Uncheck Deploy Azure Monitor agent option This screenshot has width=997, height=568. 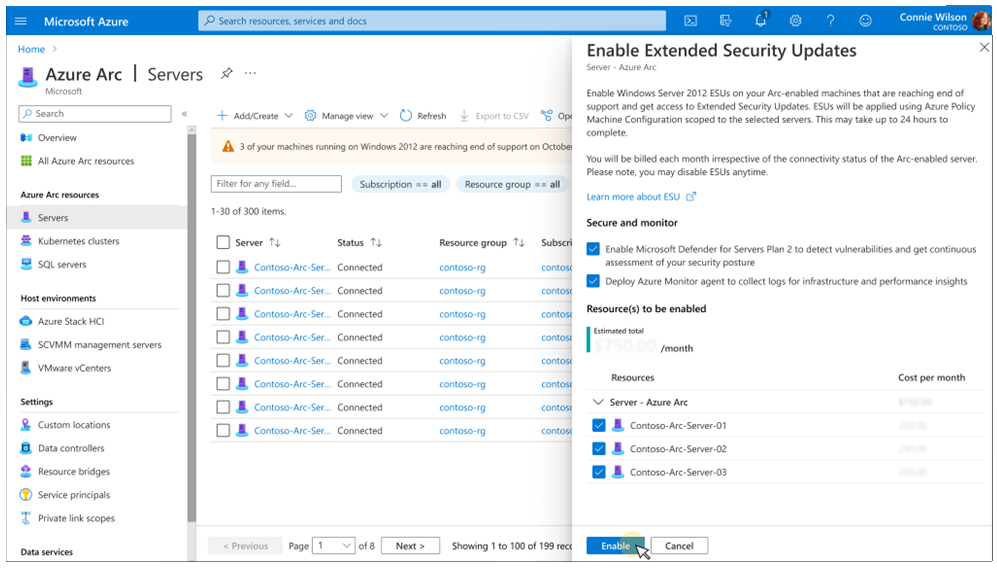pyautogui.click(x=594, y=281)
